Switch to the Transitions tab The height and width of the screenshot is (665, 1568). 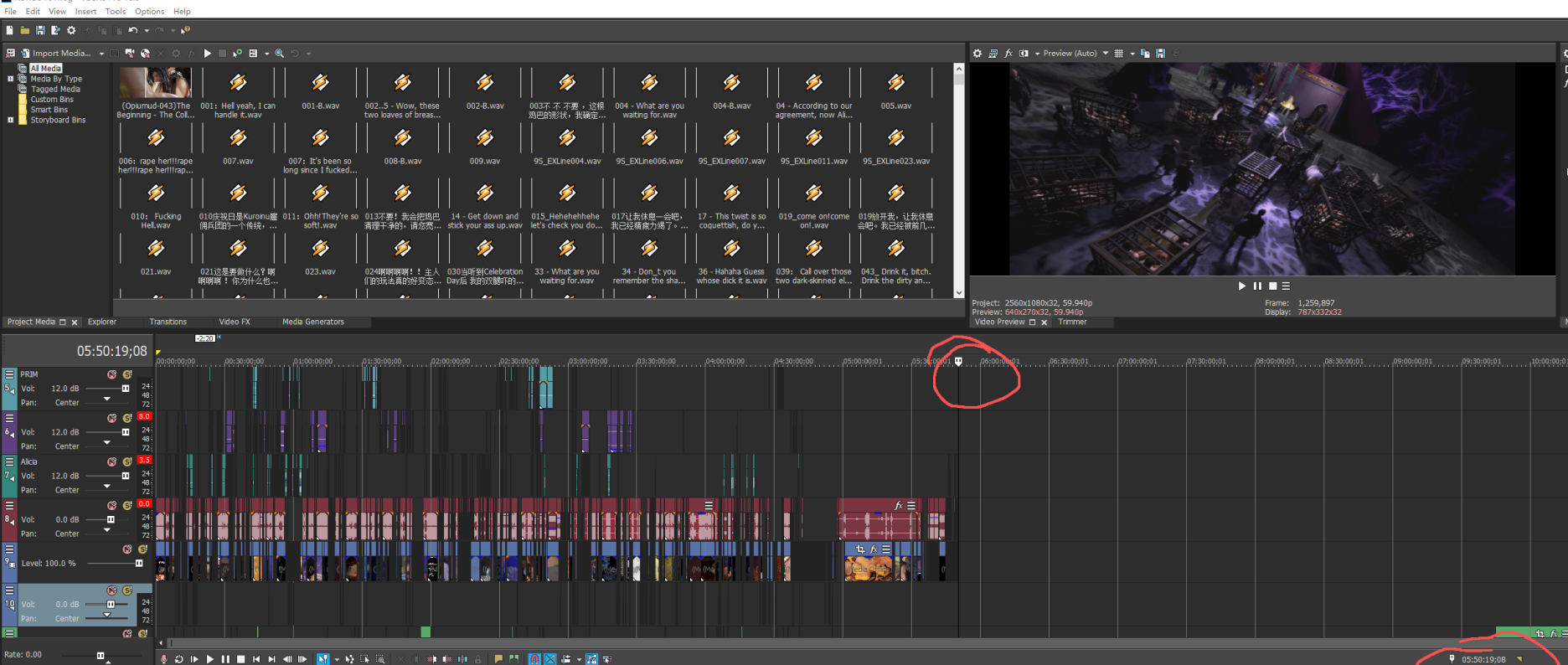pos(168,322)
